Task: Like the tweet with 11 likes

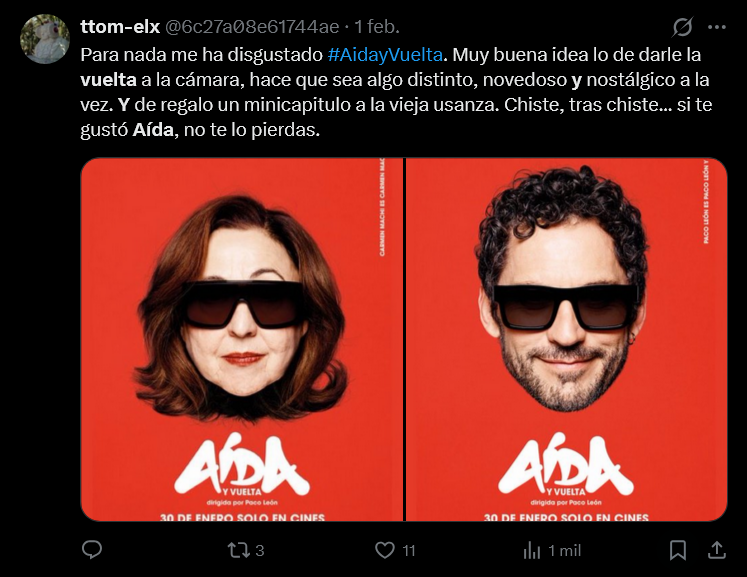Action: tap(384, 550)
